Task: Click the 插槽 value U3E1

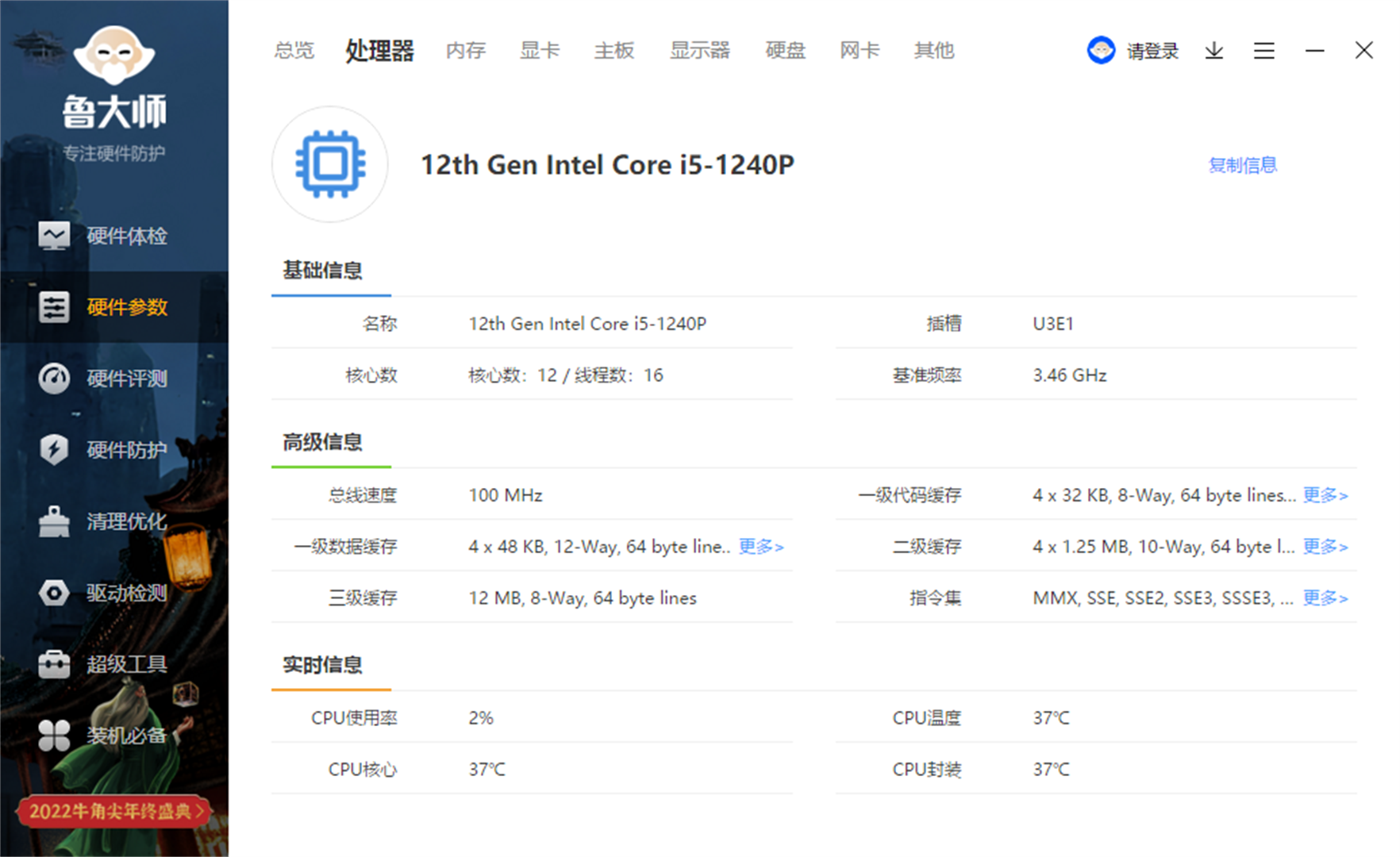Action: 1053,324
